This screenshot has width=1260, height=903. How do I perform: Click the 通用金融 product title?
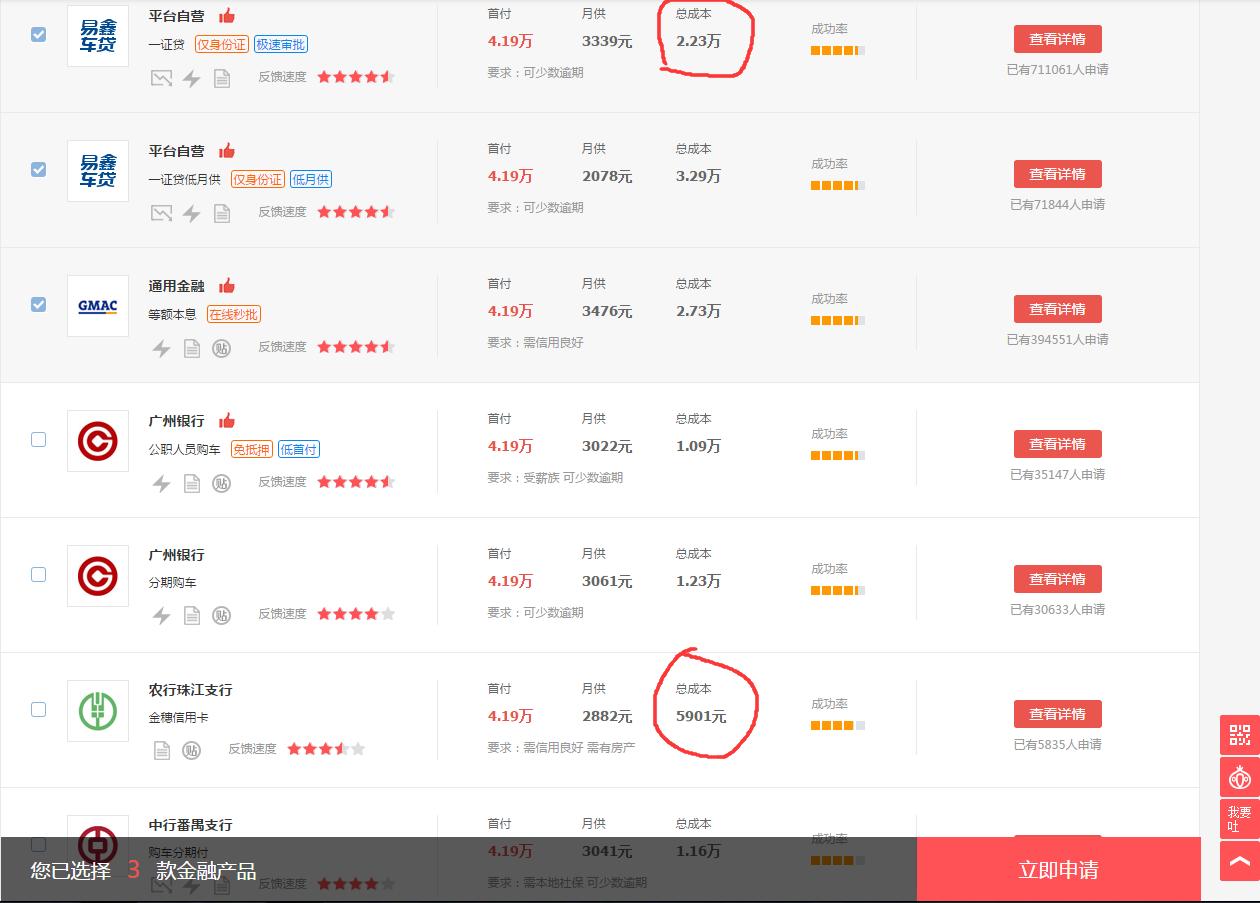point(176,286)
